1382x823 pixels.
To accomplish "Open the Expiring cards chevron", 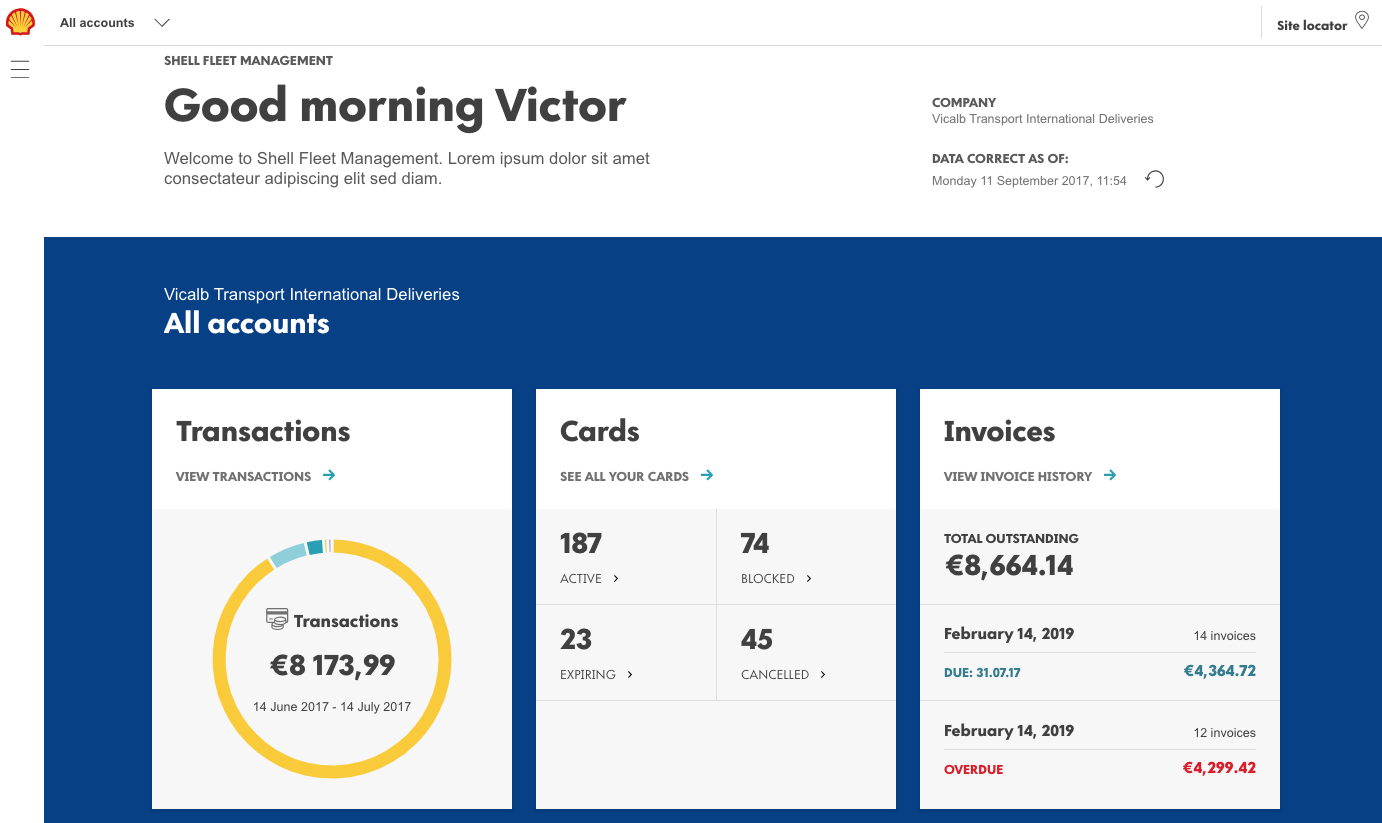I will click(x=630, y=674).
